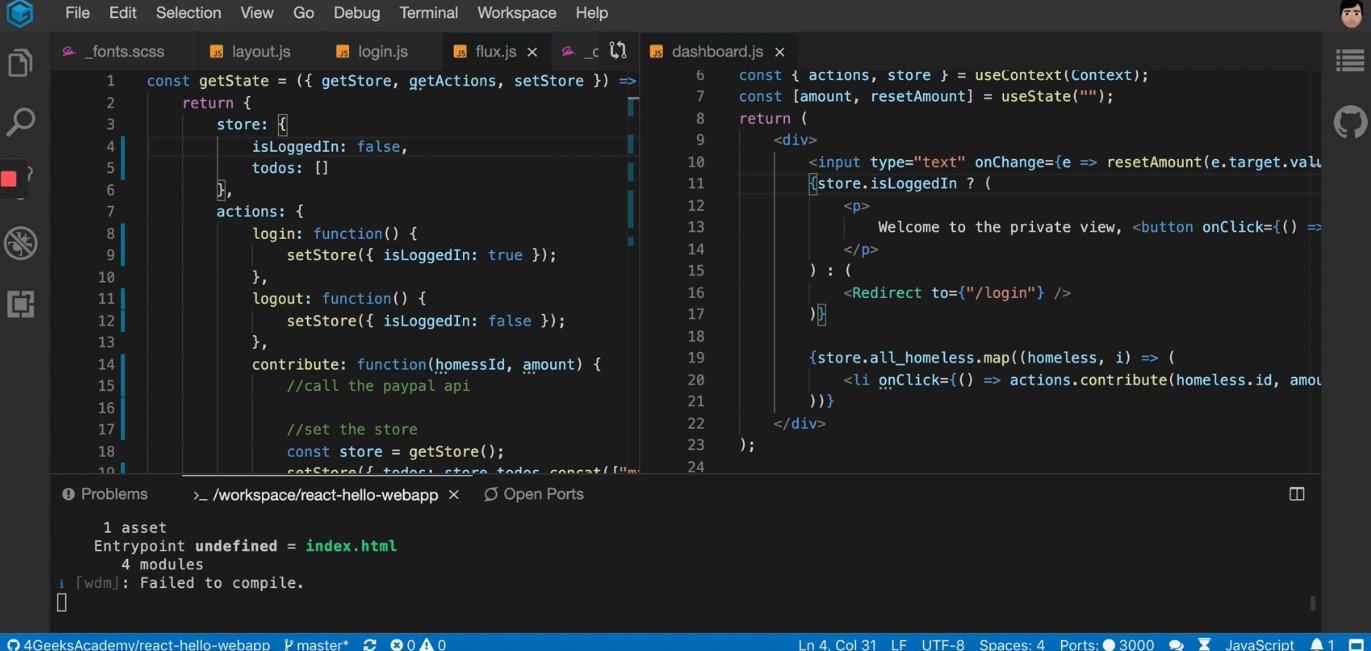Click the feedback chat icon in status bar
The image size is (1371, 651).
click(1174, 644)
